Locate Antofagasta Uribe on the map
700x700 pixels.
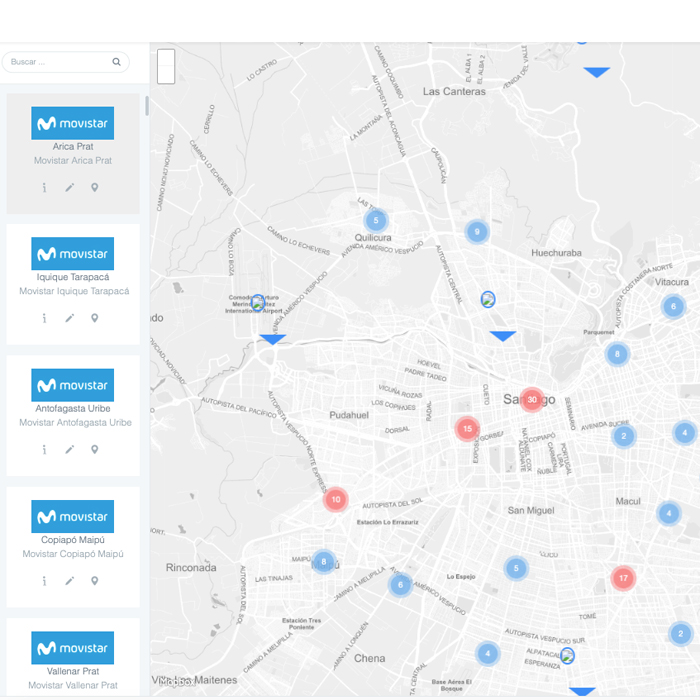pos(95,450)
